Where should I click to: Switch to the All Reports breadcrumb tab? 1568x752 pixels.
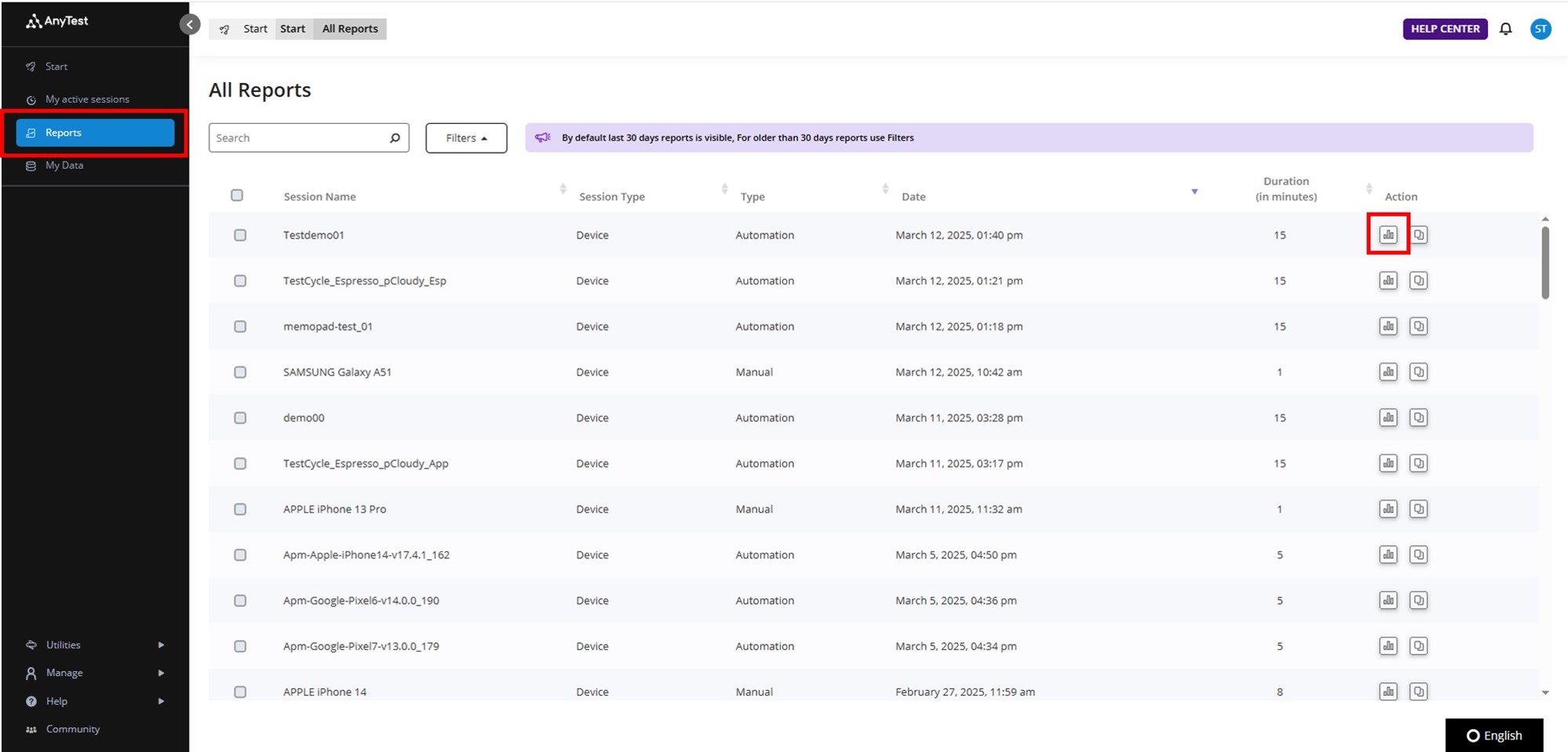tap(350, 29)
